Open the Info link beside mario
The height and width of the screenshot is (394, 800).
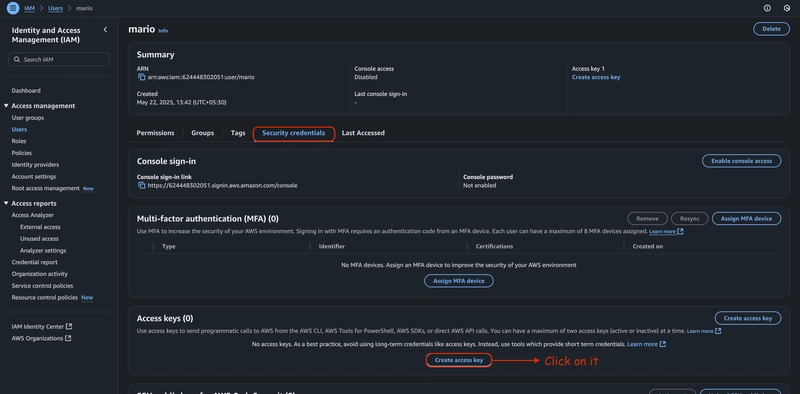click(163, 31)
